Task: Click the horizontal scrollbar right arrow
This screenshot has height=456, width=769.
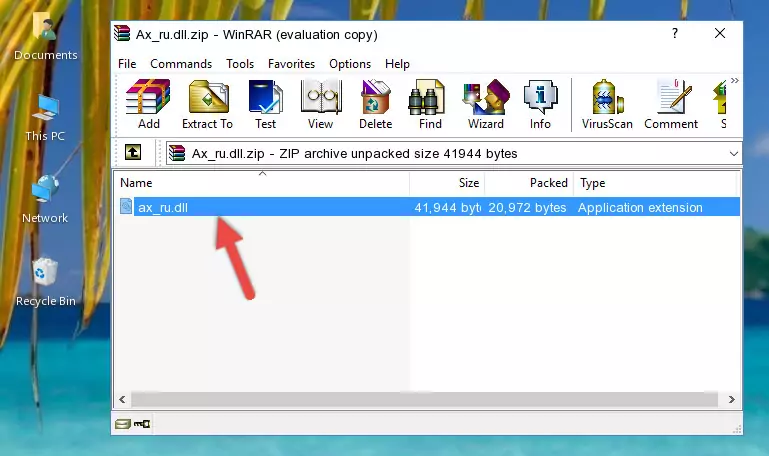Action: point(731,399)
